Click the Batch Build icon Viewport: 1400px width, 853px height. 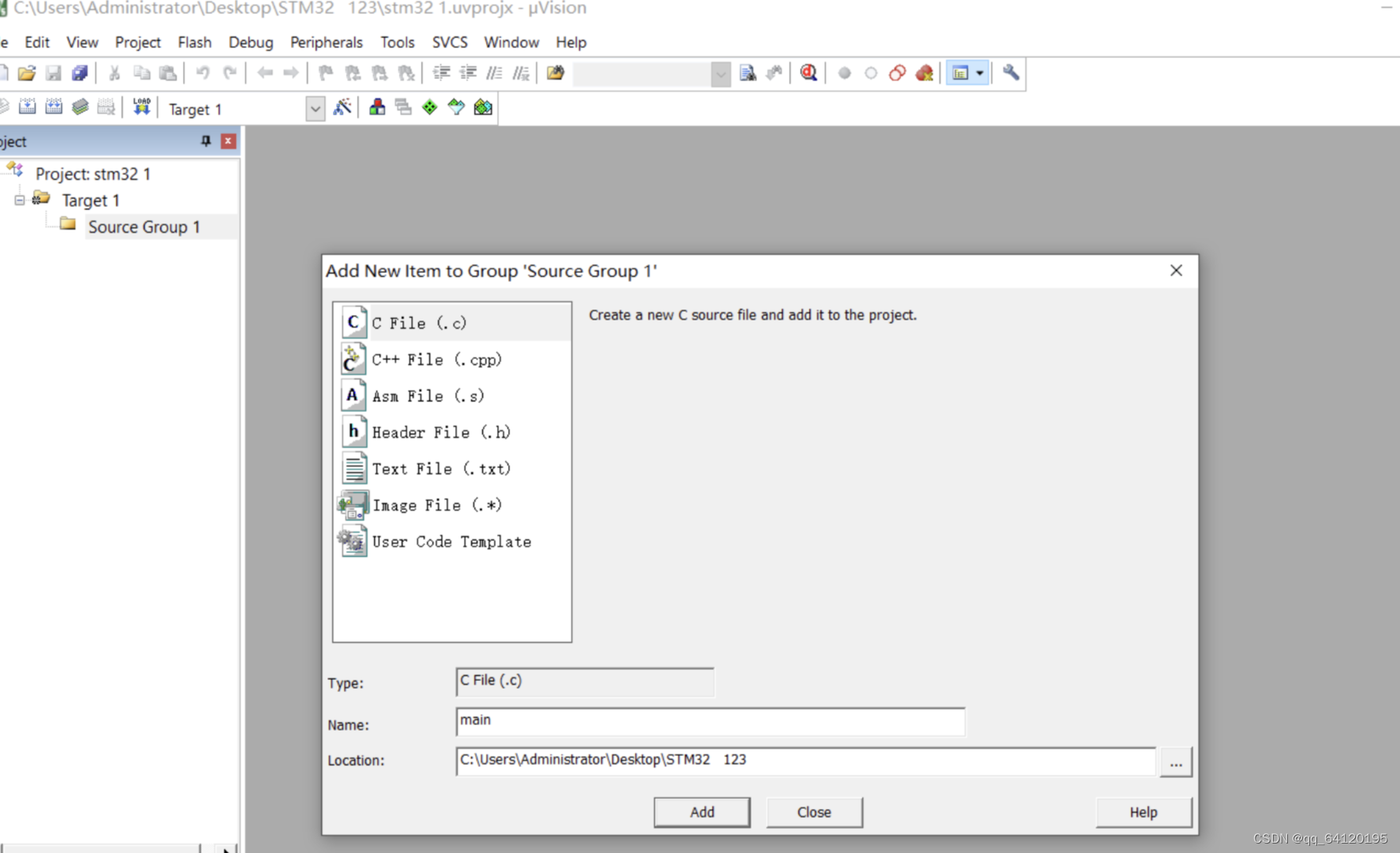click(80, 107)
